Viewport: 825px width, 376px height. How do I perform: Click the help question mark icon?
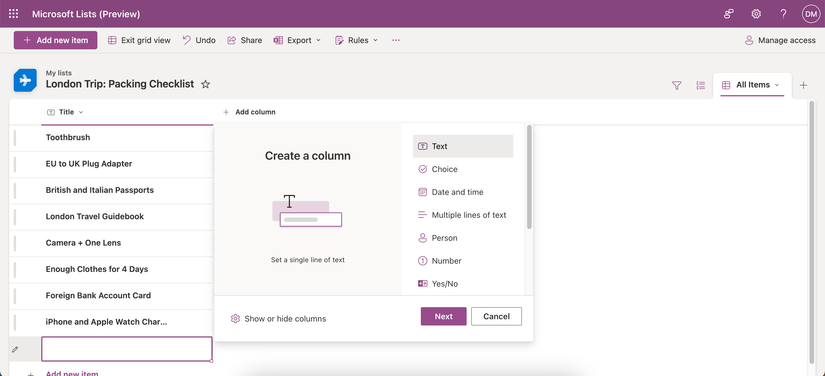point(783,14)
